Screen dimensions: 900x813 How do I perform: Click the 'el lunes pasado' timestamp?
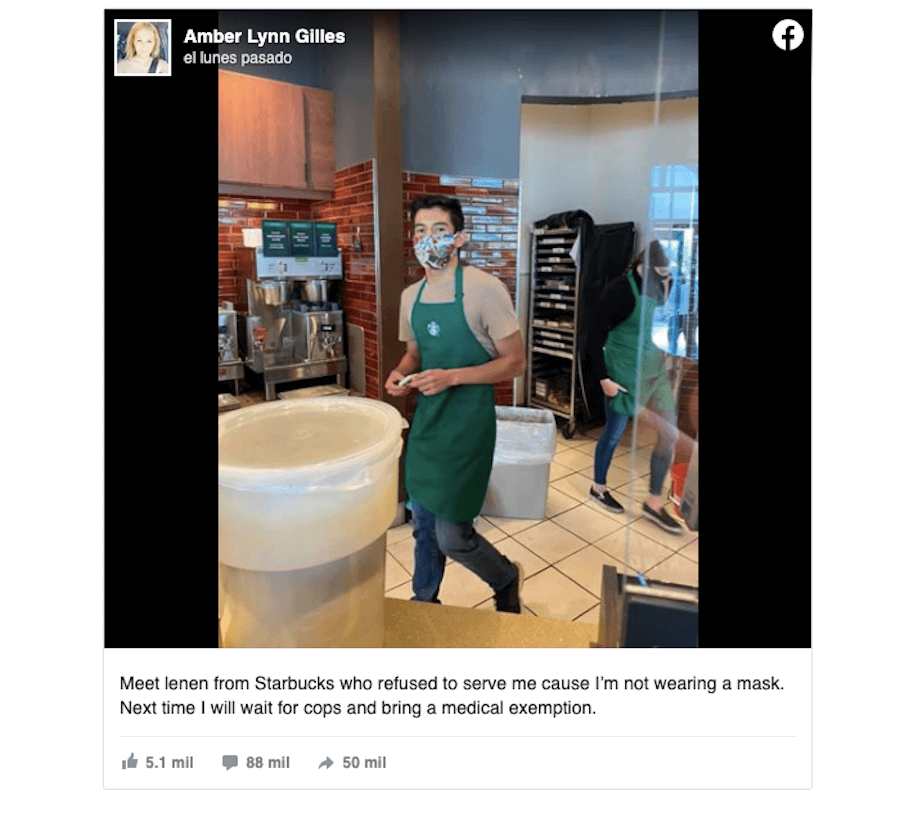(238, 58)
